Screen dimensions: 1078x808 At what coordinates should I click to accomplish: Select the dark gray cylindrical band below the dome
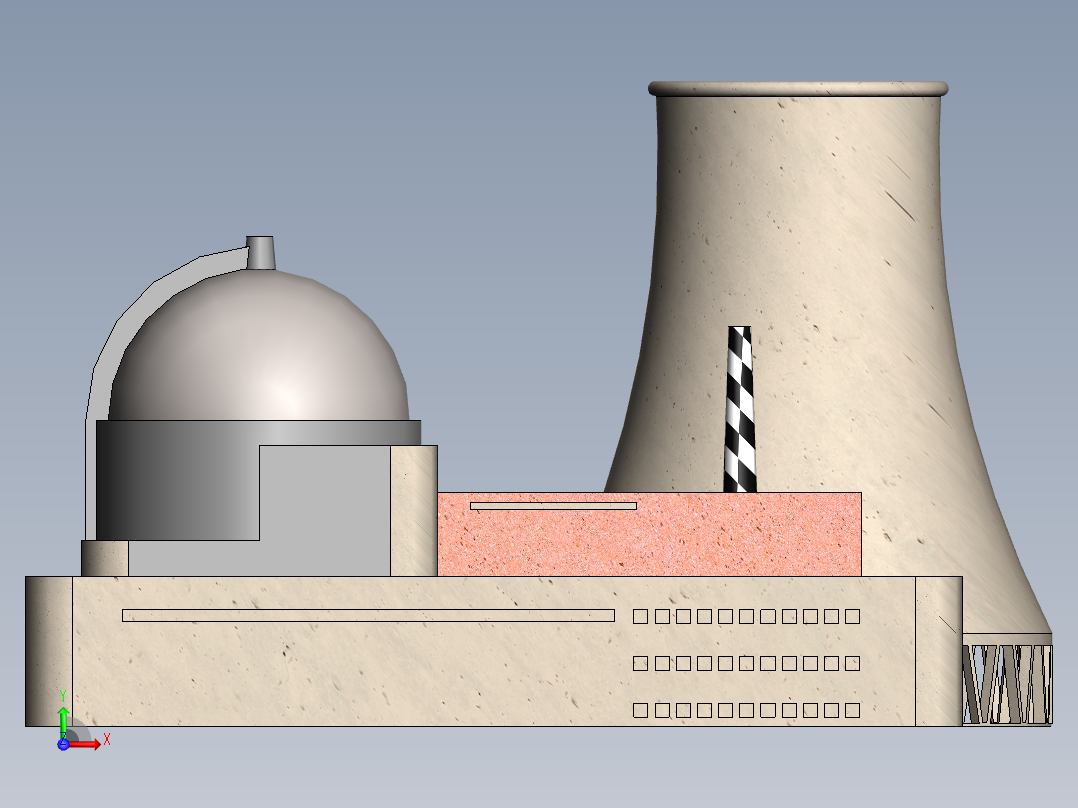(177, 480)
